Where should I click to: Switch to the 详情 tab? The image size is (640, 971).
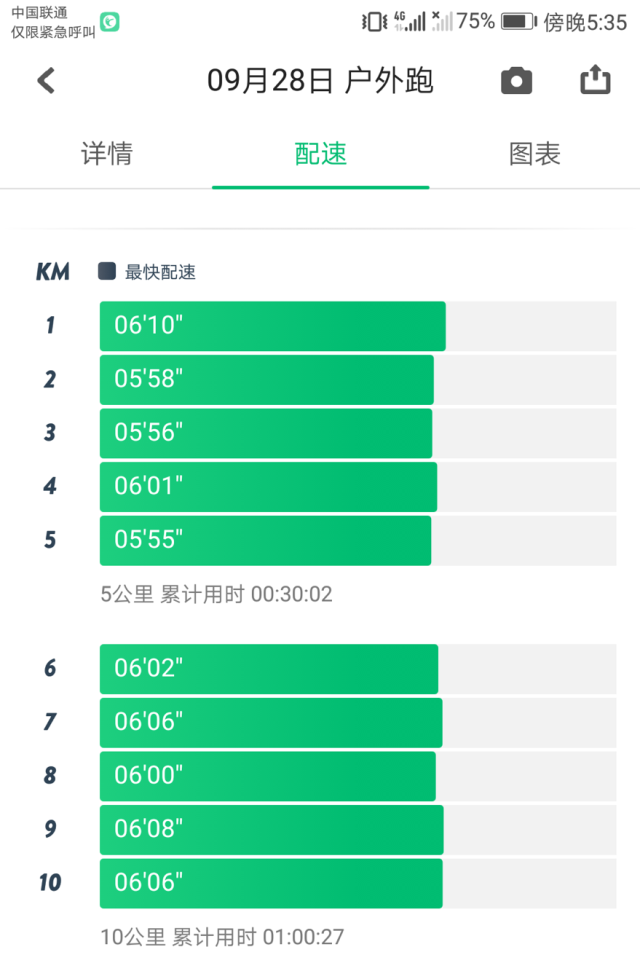(107, 154)
